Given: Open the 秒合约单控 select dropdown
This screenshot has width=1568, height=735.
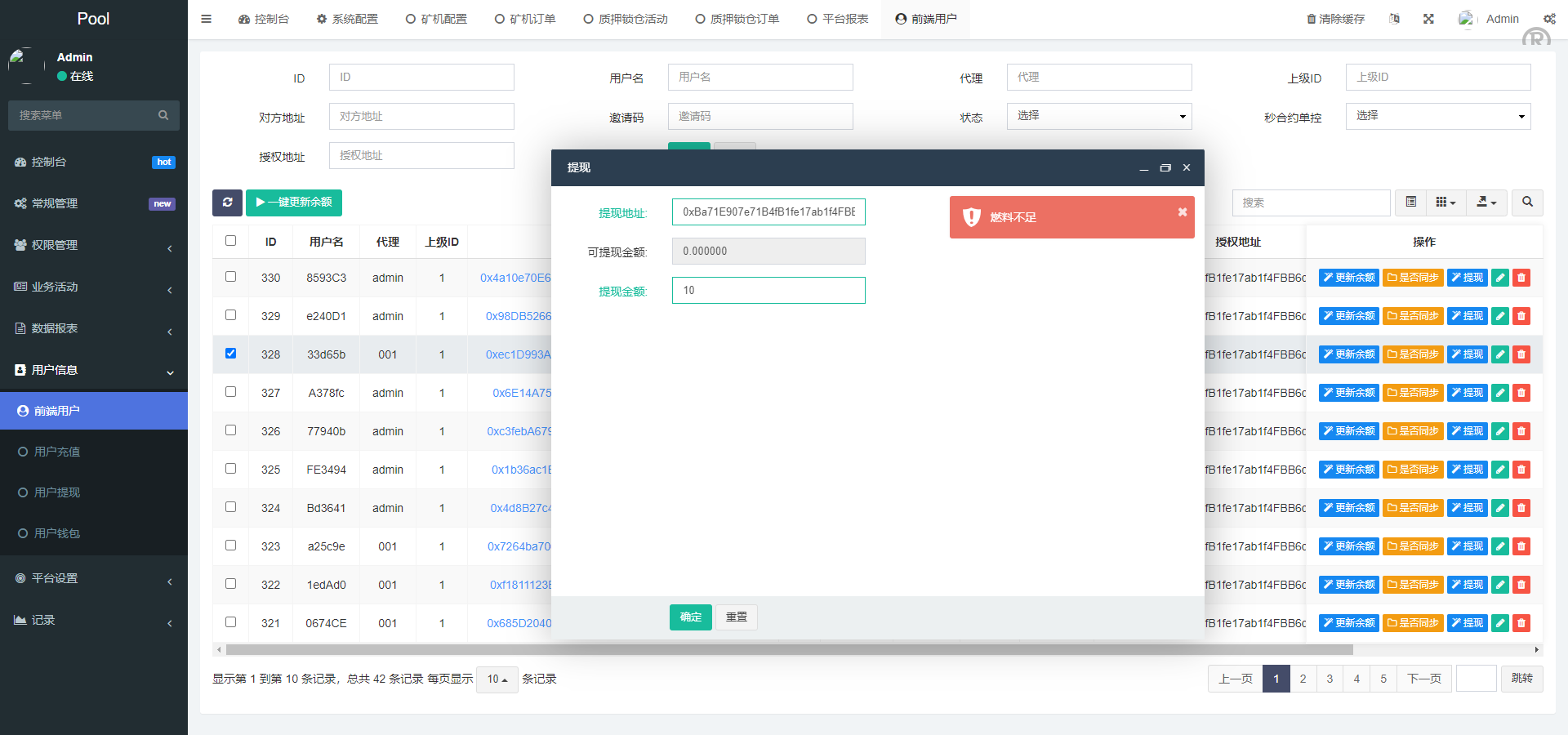Looking at the screenshot, I should [1437, 117].
